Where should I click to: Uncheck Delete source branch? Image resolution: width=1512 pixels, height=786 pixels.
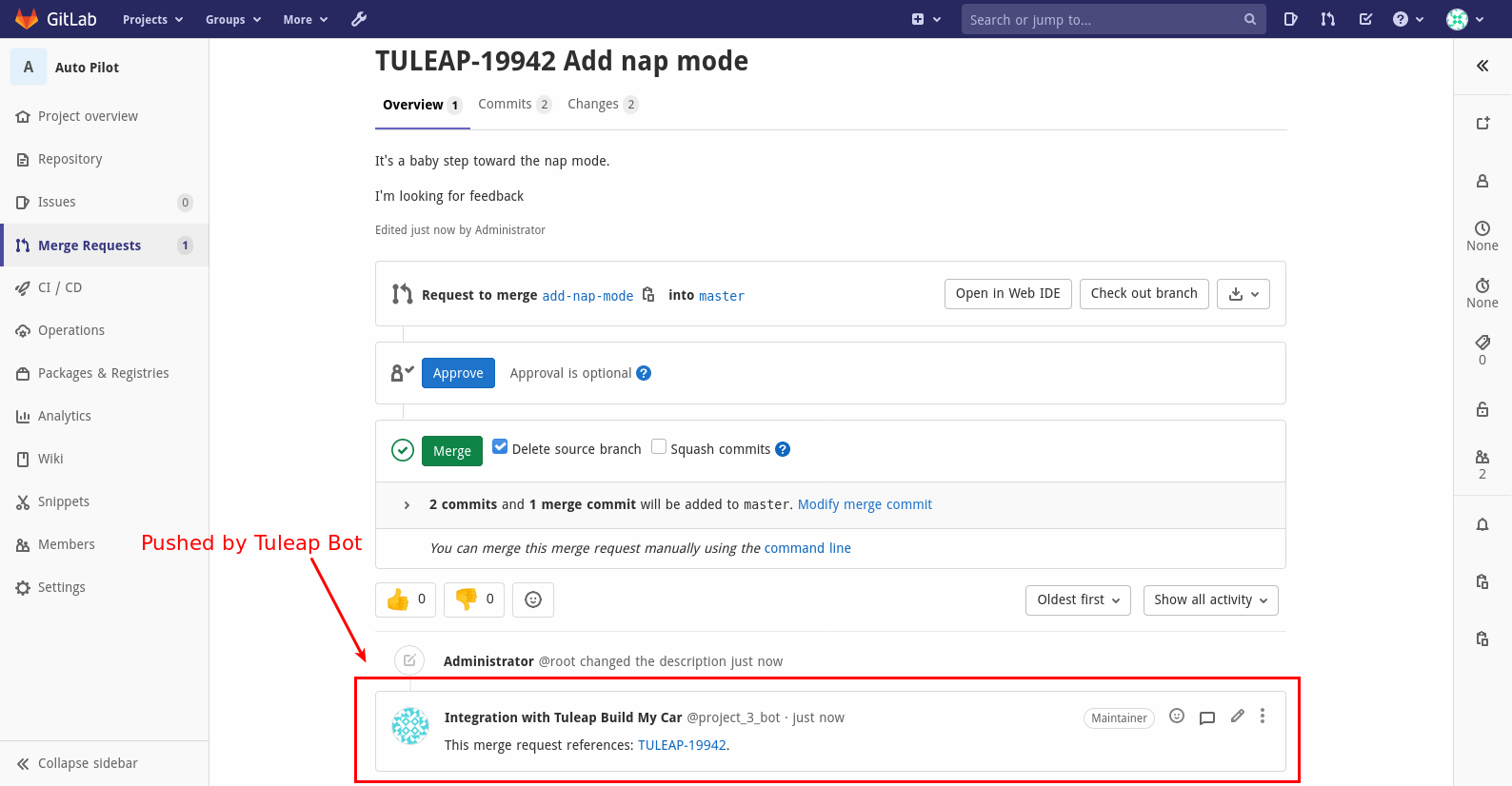coord(500,446)
